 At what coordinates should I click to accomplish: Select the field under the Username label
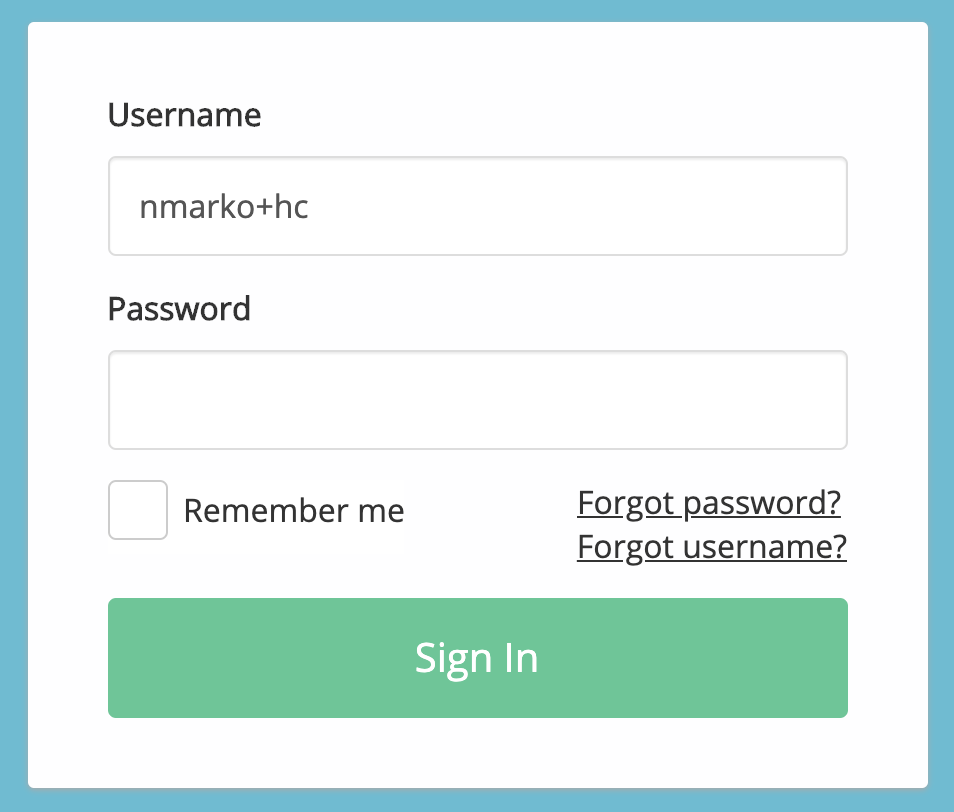click(477, 206)
